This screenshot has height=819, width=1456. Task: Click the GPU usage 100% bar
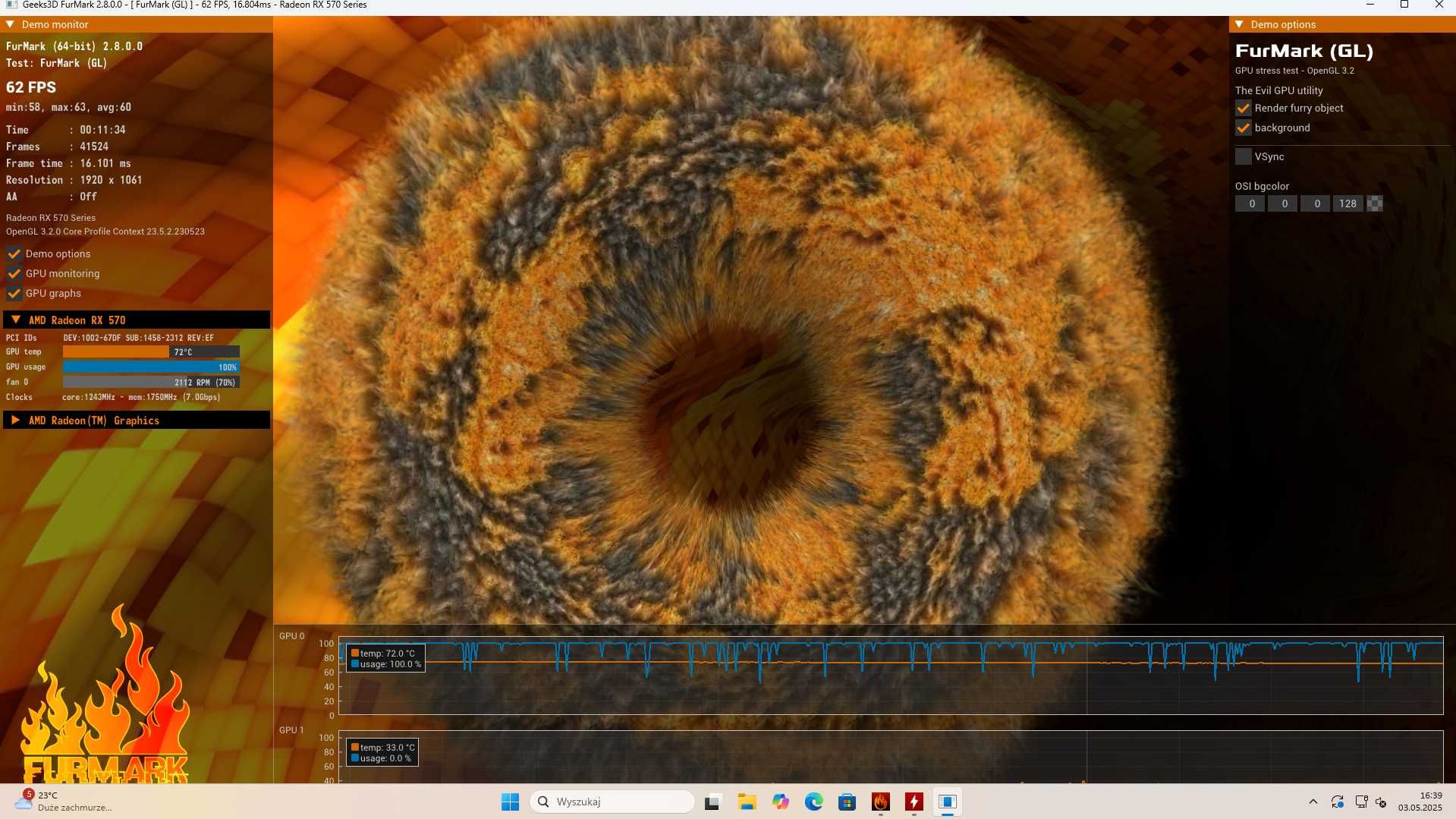click(x=151, y=367)
